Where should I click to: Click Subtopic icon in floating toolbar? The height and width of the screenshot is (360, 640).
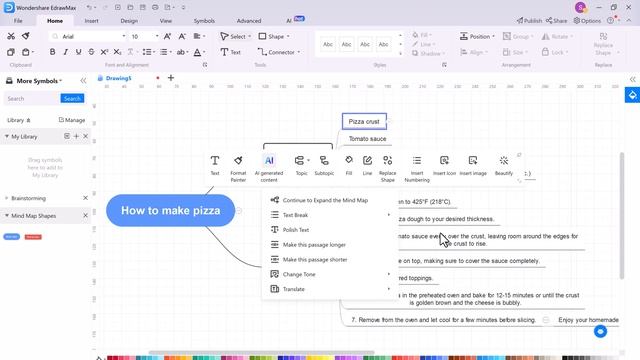tap(324, 165)
